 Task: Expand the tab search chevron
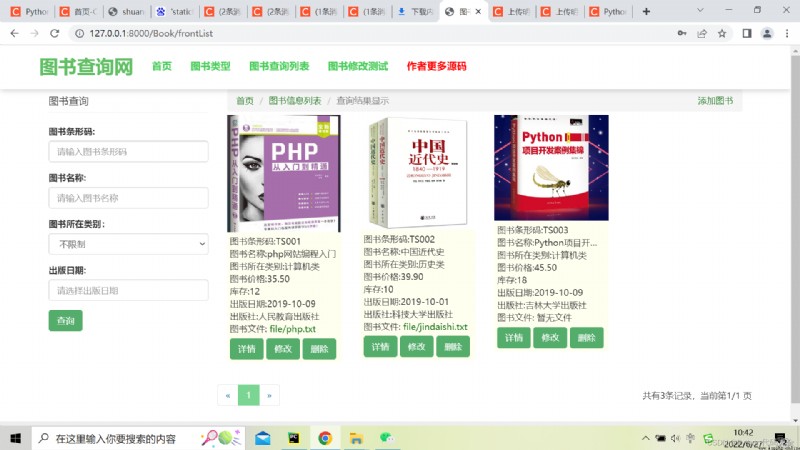700,10
